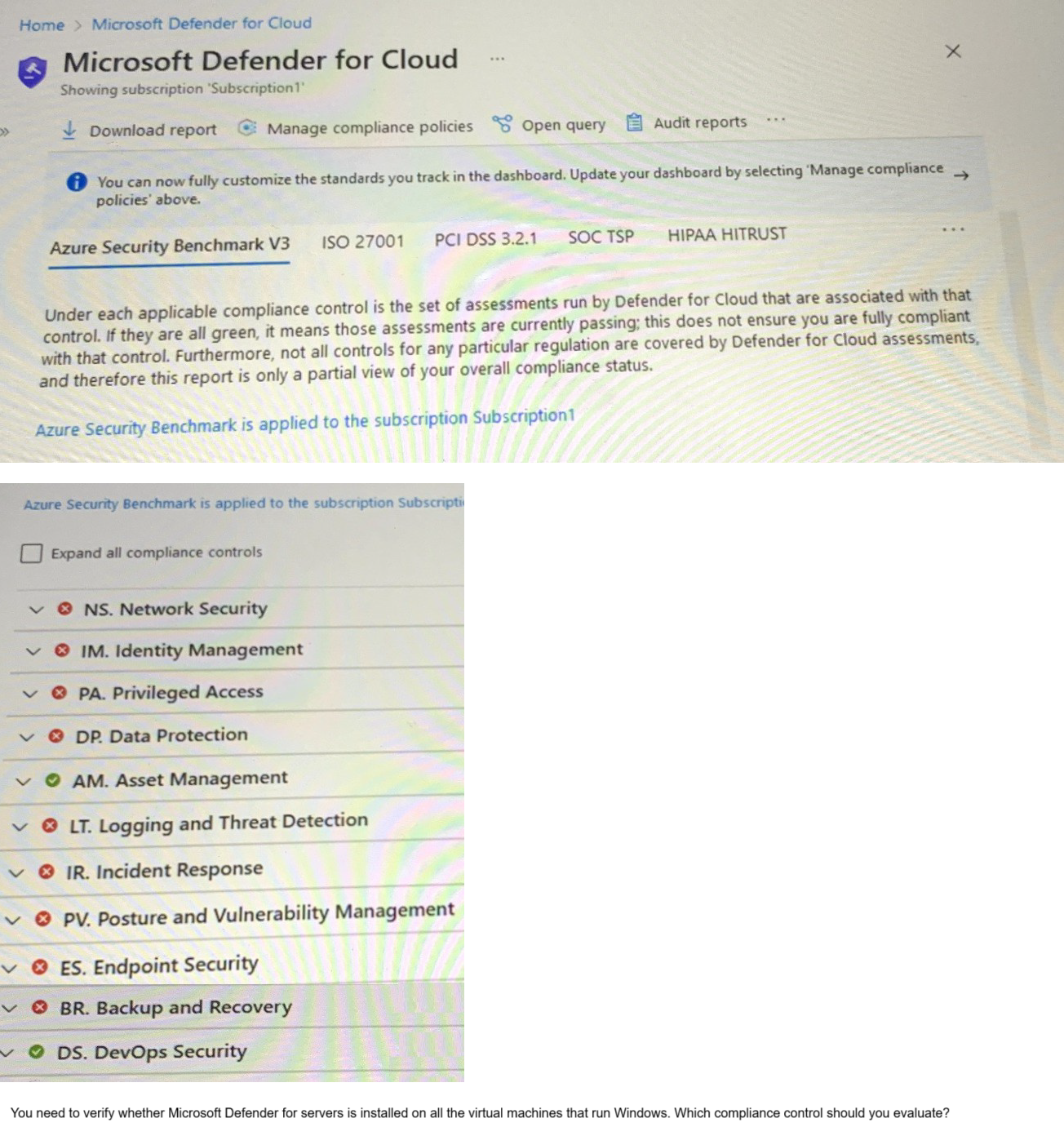Select the PCI DSS 3.2.1 tab
1064x1136 pixels.
click(x=485, y=239)
